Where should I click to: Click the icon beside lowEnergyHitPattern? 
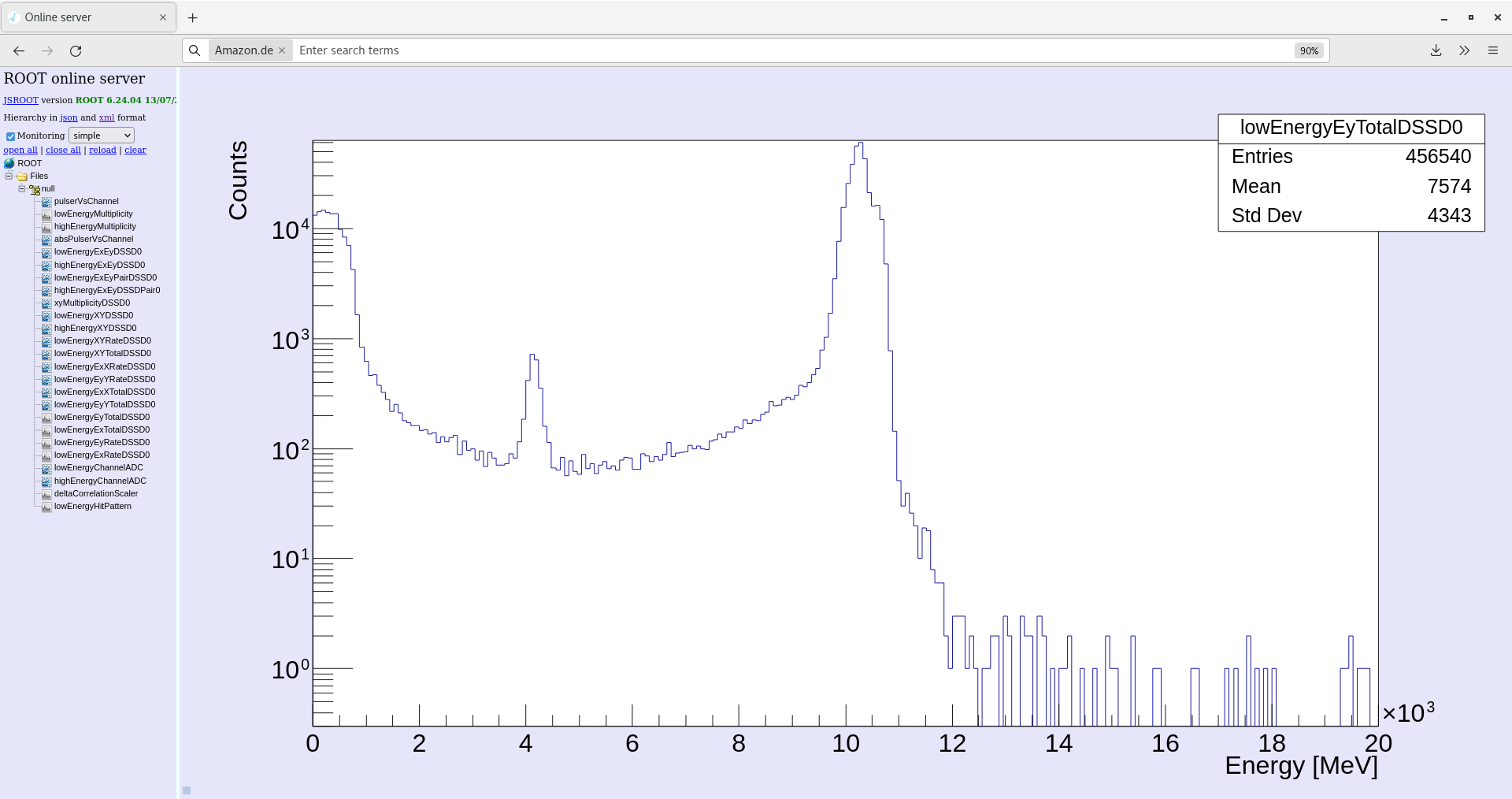click(x=46, y=507)
